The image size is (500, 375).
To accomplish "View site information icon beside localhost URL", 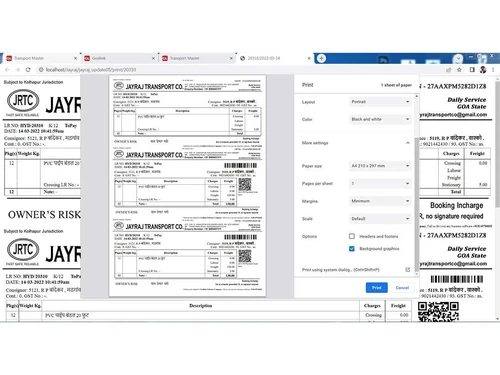I will (41, 70).
